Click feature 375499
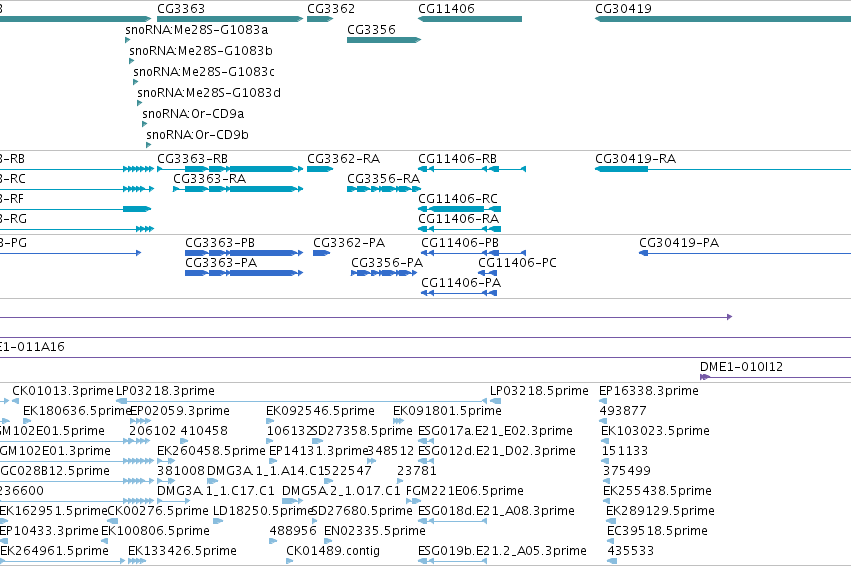Viewport: 851px width, 566px height. [627, 471]
